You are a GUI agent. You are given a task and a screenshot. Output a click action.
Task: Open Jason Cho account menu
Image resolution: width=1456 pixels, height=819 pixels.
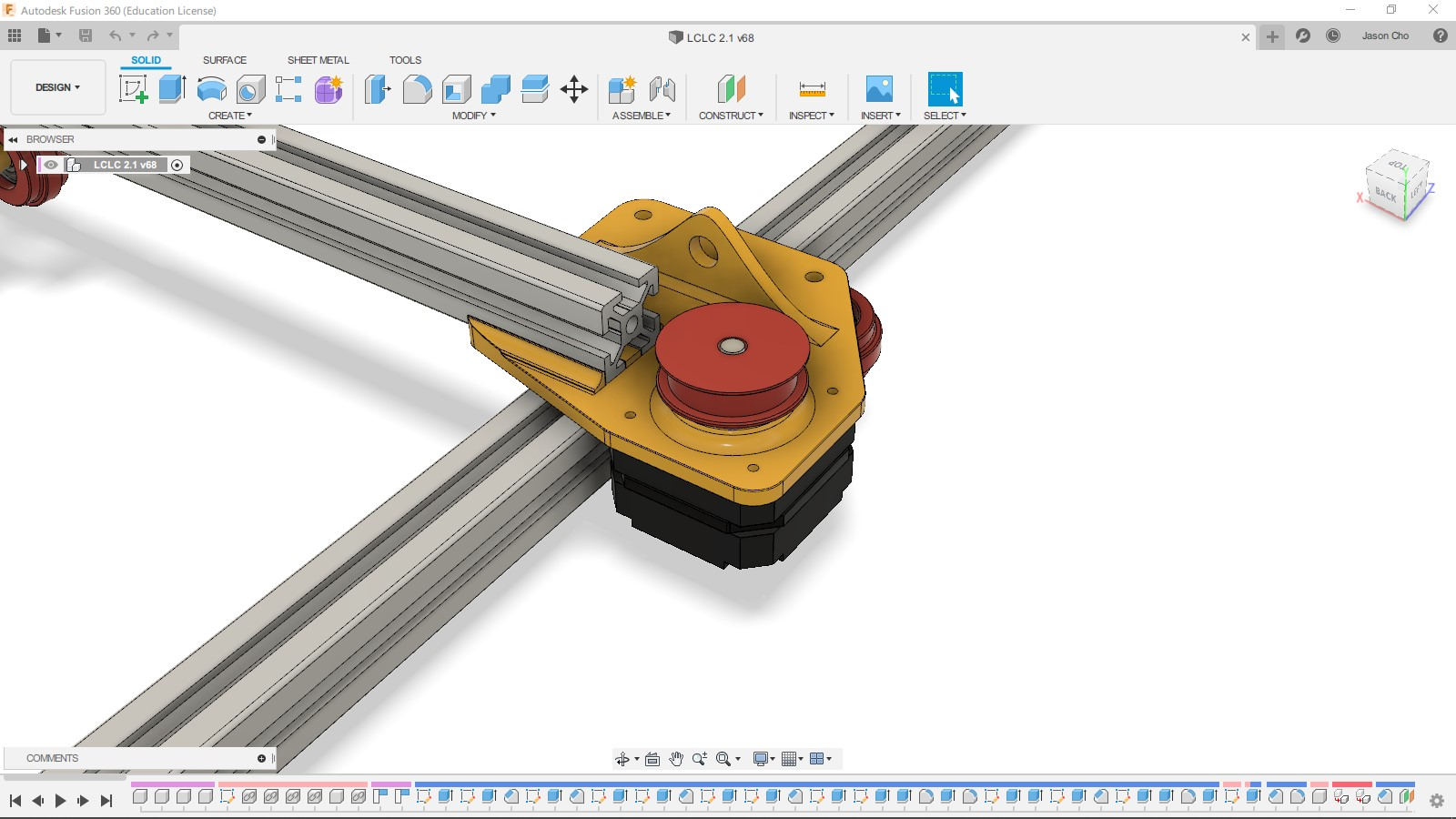pos(1385,35)
